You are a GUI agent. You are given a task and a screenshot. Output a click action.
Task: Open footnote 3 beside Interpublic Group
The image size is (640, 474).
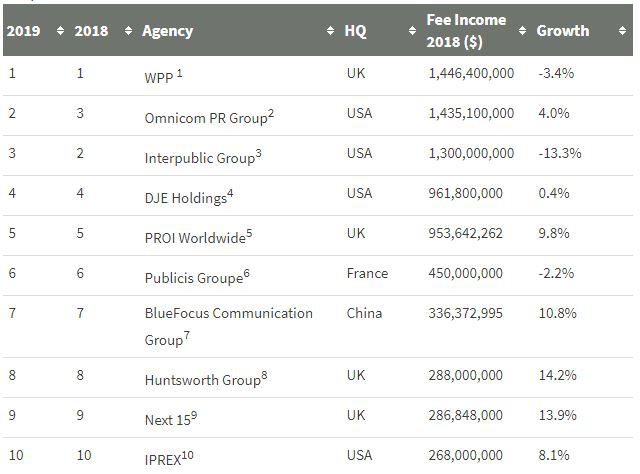(258, 153)
